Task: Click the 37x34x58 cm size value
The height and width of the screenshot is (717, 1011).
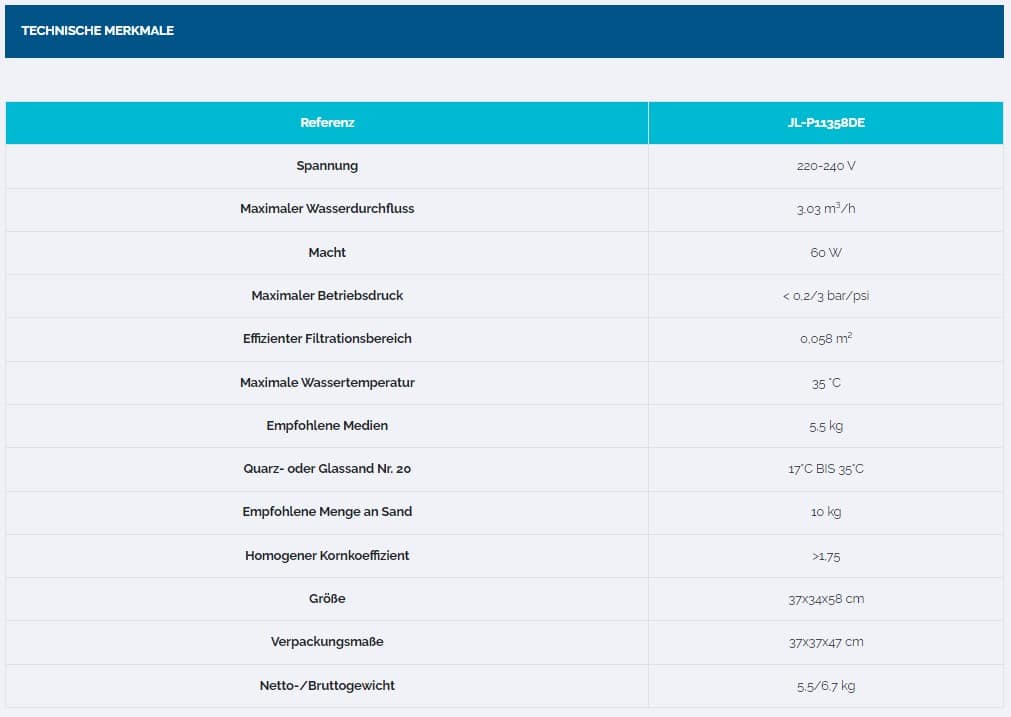Action: pos(825,599)
